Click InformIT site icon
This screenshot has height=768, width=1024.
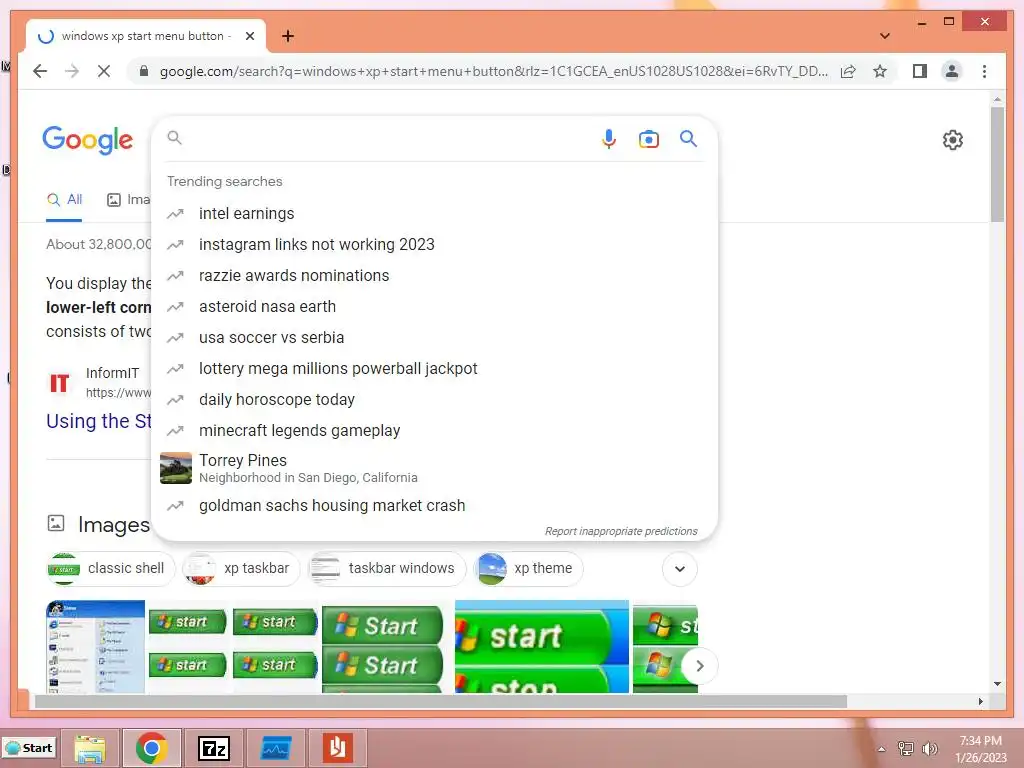(x=59, y=383)
